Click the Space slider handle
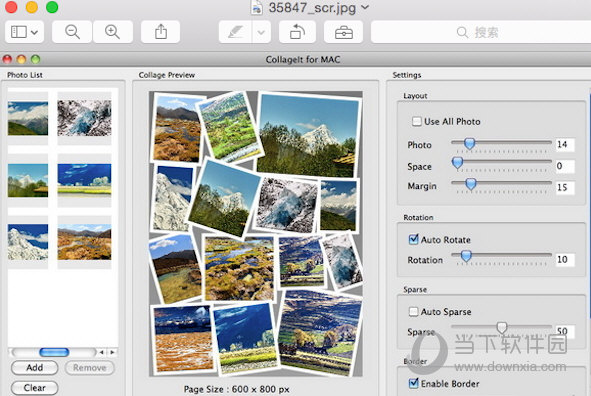The image size is (591, 396). 457,163
